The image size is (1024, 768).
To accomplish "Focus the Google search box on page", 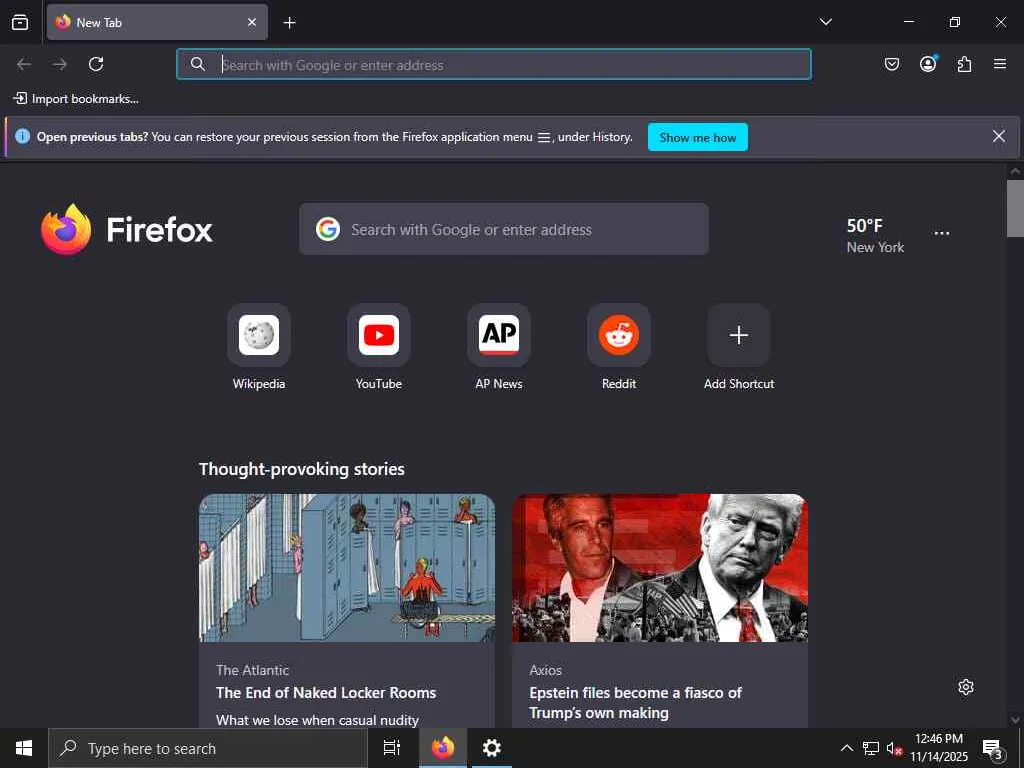I will (x=504, y=229).
